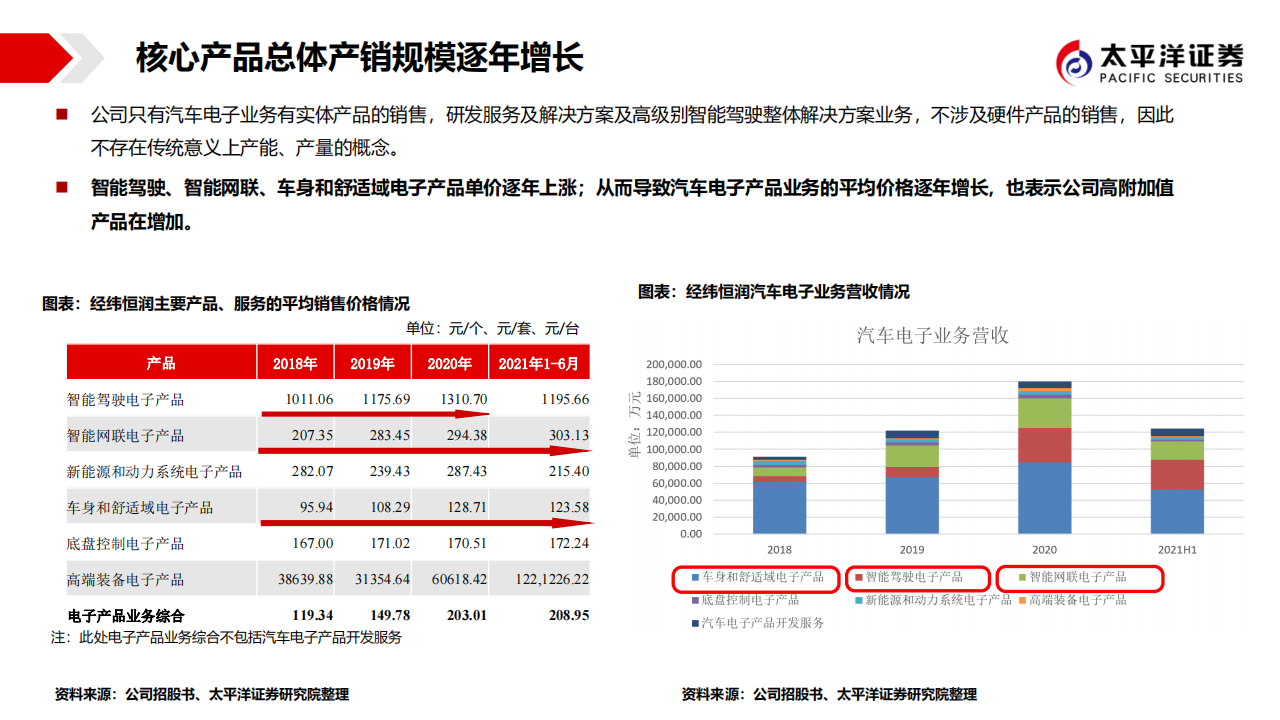This screenshot has height=720, width=1280.
Task: Click the green segment of the 2019 bar
Action: point(912,456)
